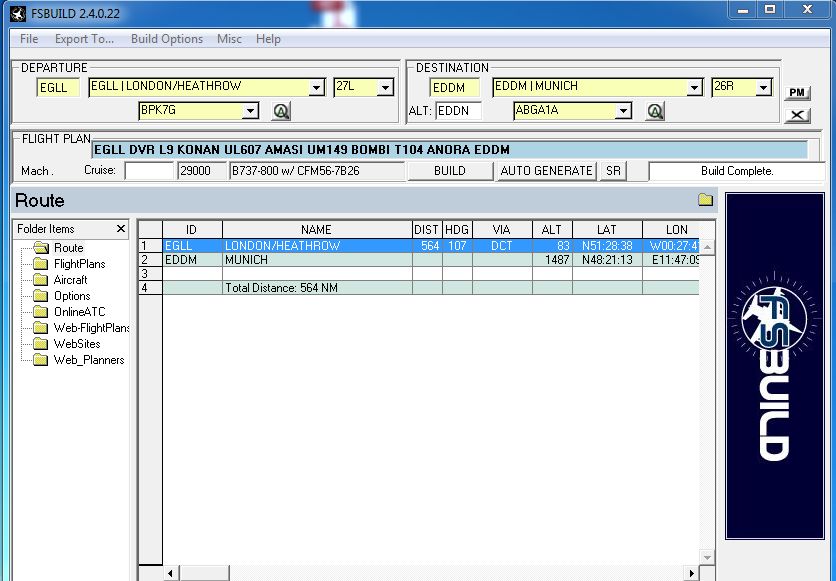Click the departure search magnifier icon

[281, 111]
